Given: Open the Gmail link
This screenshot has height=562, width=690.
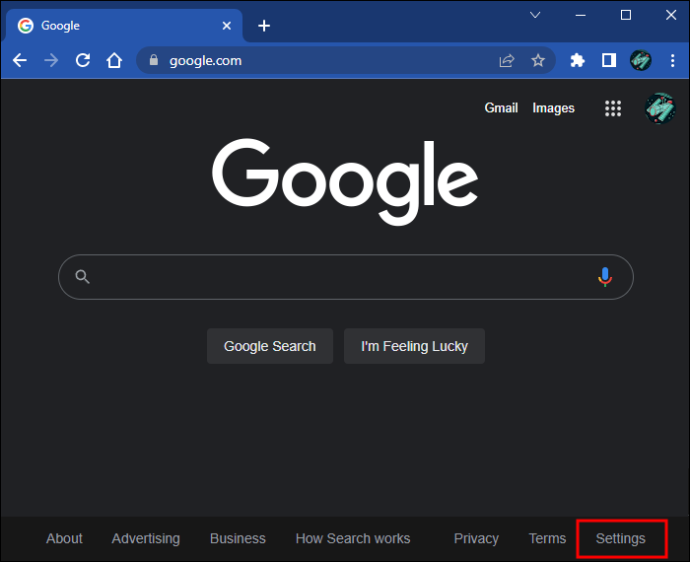Looking at the screenshot, I should tap(501, 108).
